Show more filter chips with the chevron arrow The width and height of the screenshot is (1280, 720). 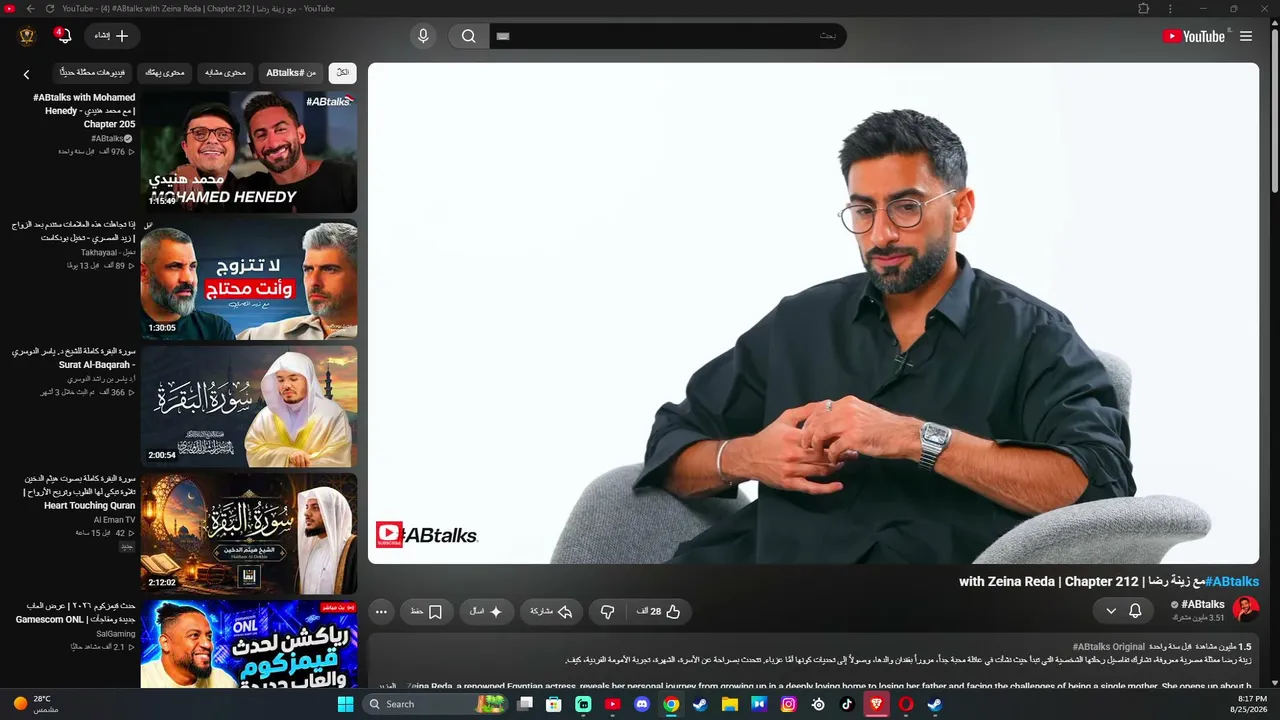pyautogui.click(x=26, y=74)
